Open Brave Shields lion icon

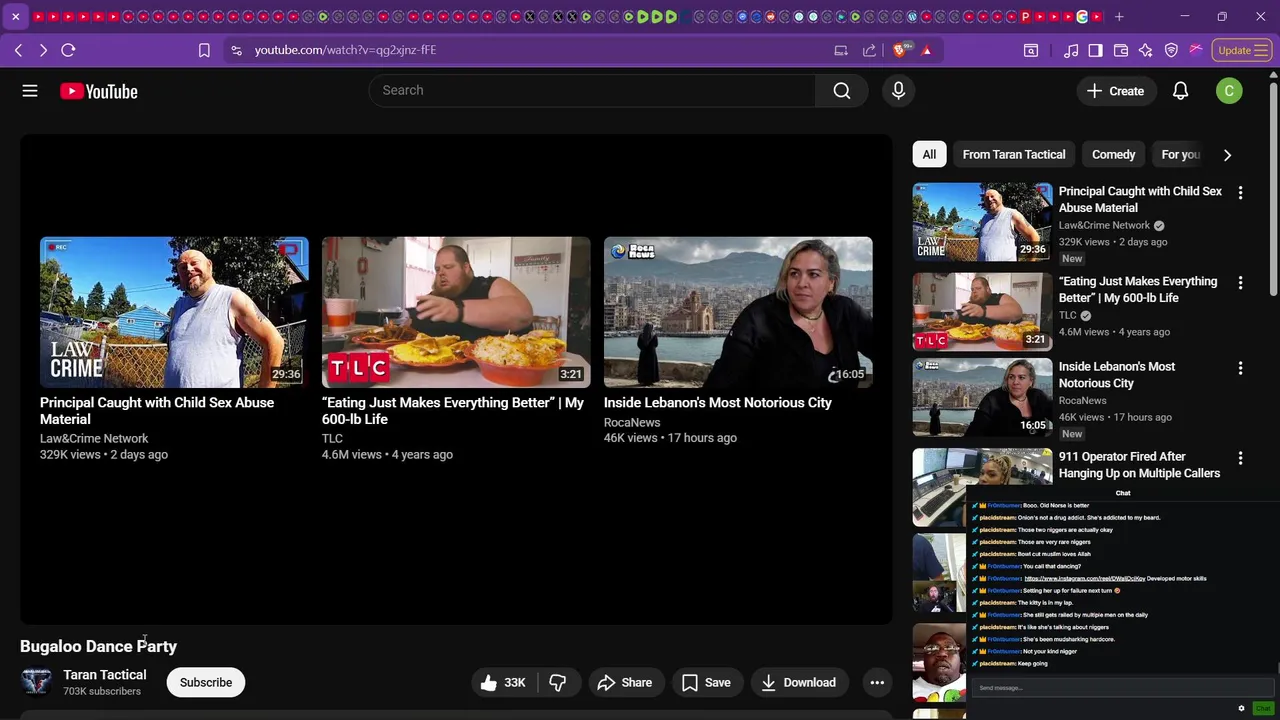tap(899, 50)
